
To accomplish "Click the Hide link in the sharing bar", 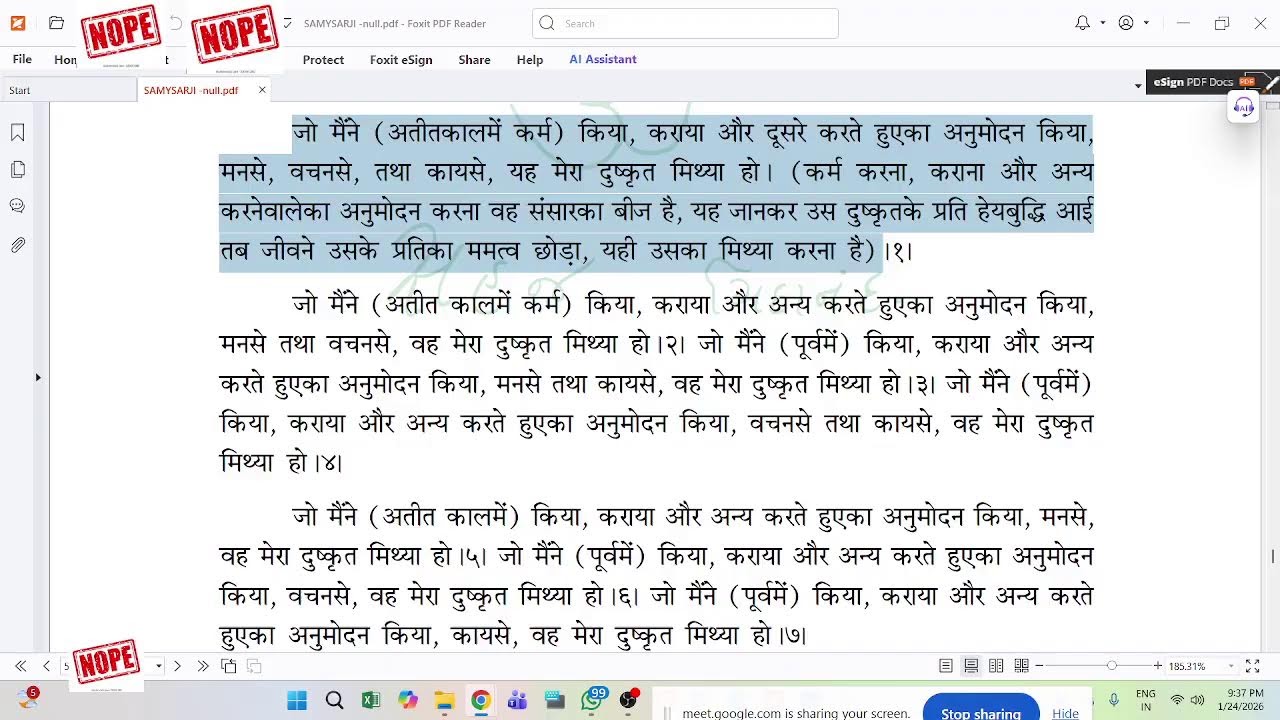I will [x=1065, y=713].
